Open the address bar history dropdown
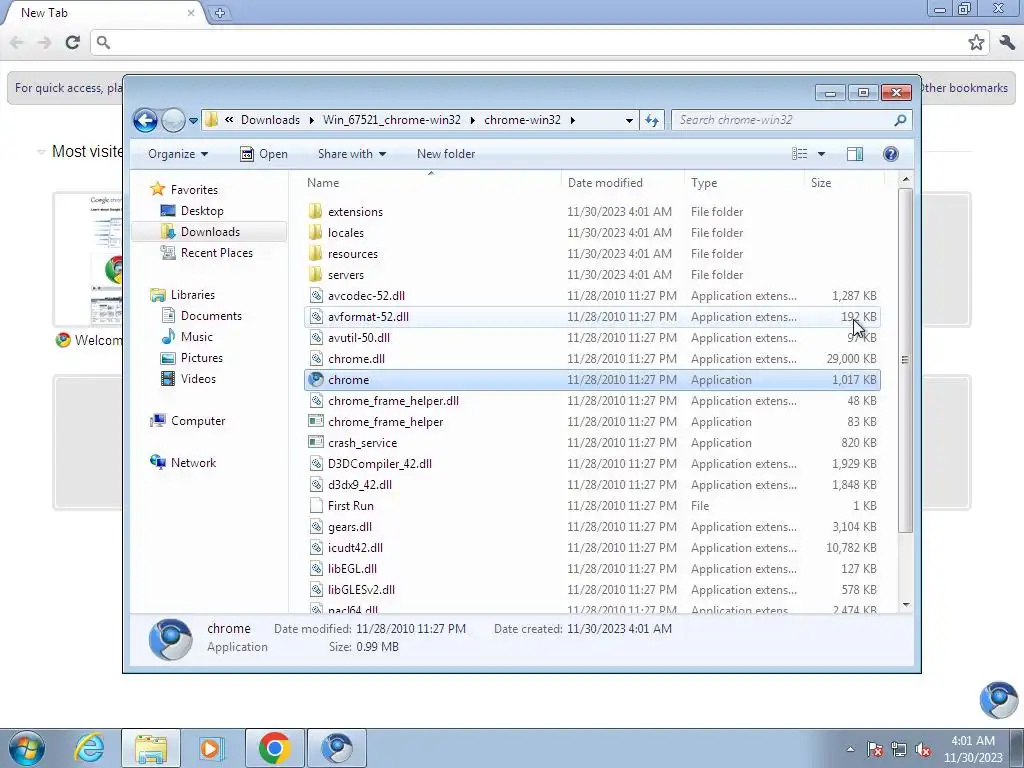This screenshot has height=768, width=1024. click(x=629, y=120)
